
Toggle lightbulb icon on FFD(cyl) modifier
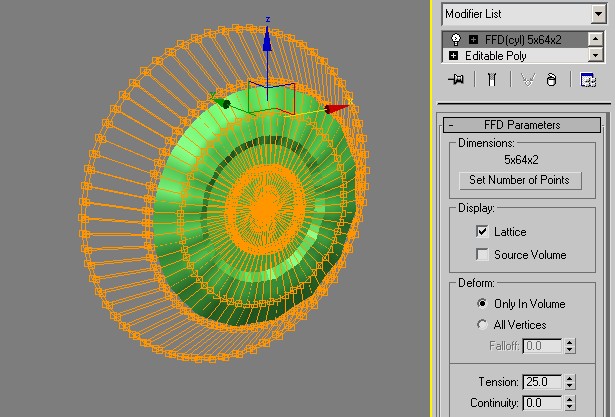point(455,40)
